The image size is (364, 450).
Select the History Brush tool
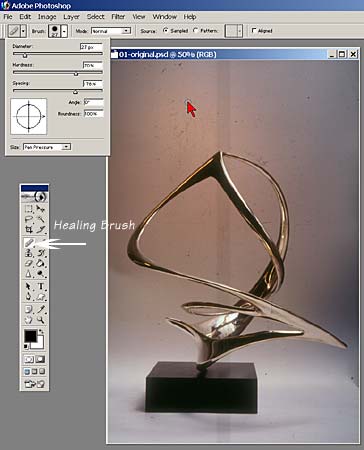click(40, 253)
